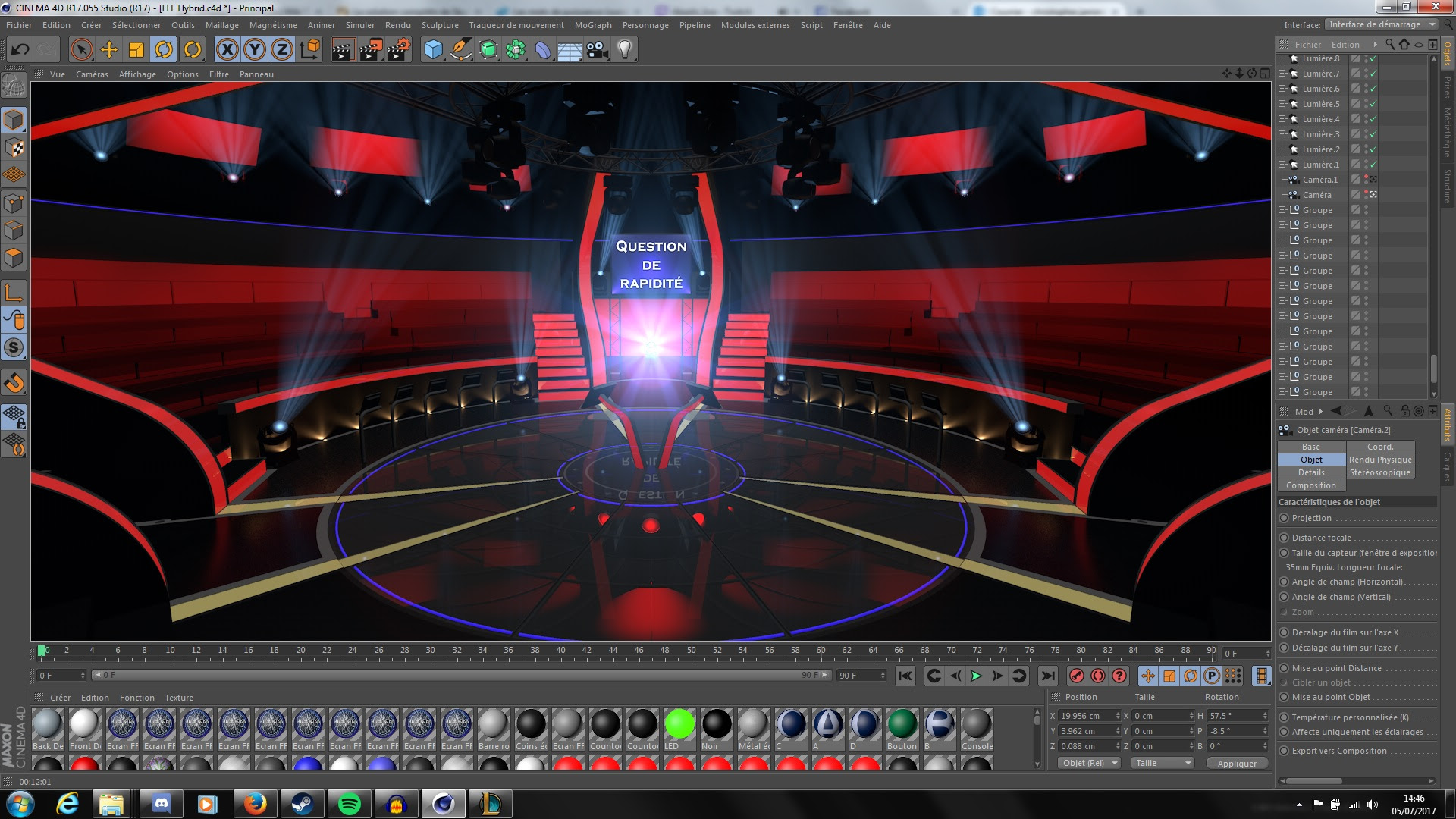Toggle the Lumière.5 green checkmark
Image resolution: width=1456 pixels, height=819 pixels.
[1373, 104]
